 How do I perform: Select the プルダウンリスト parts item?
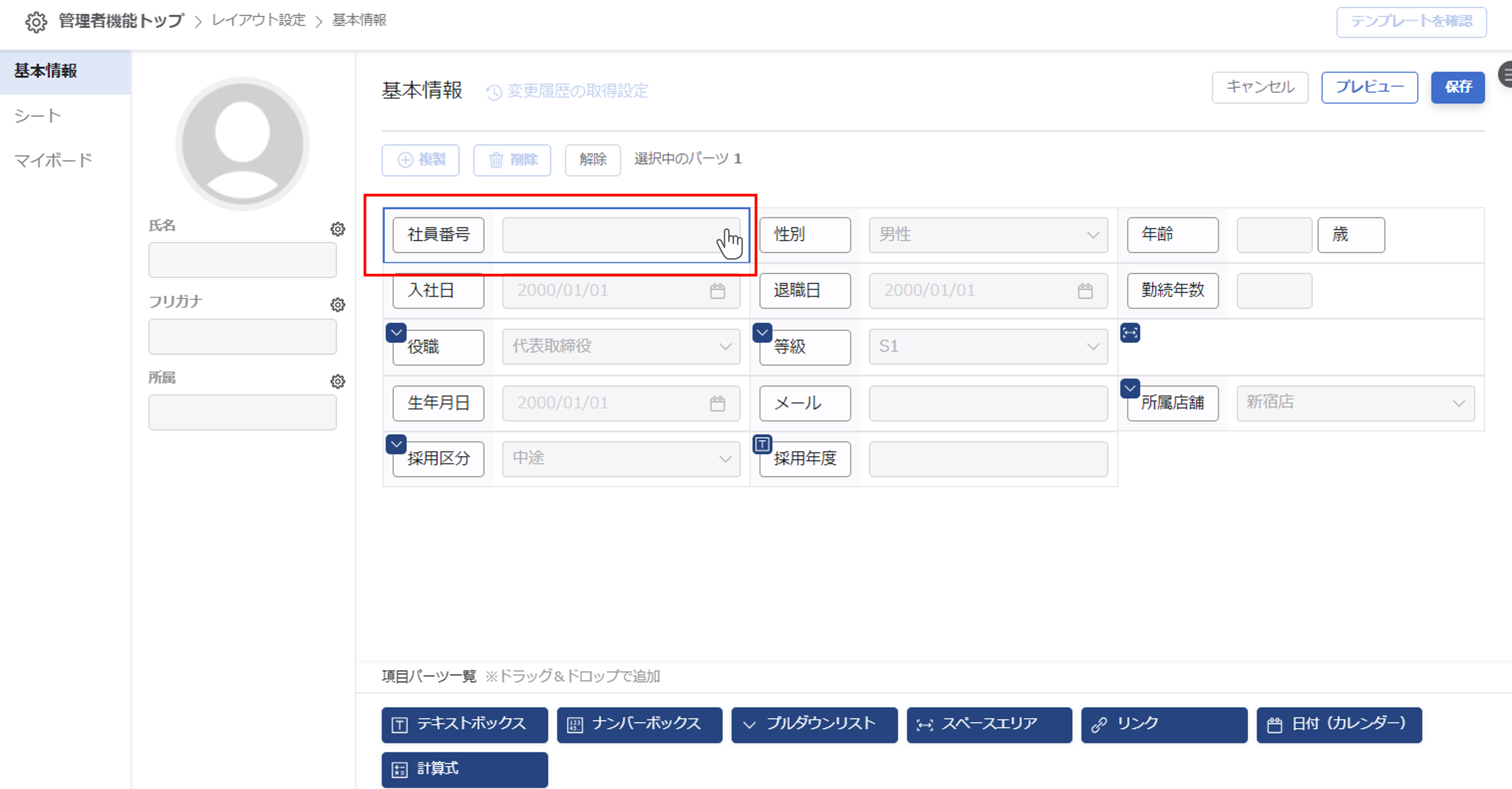814,724
